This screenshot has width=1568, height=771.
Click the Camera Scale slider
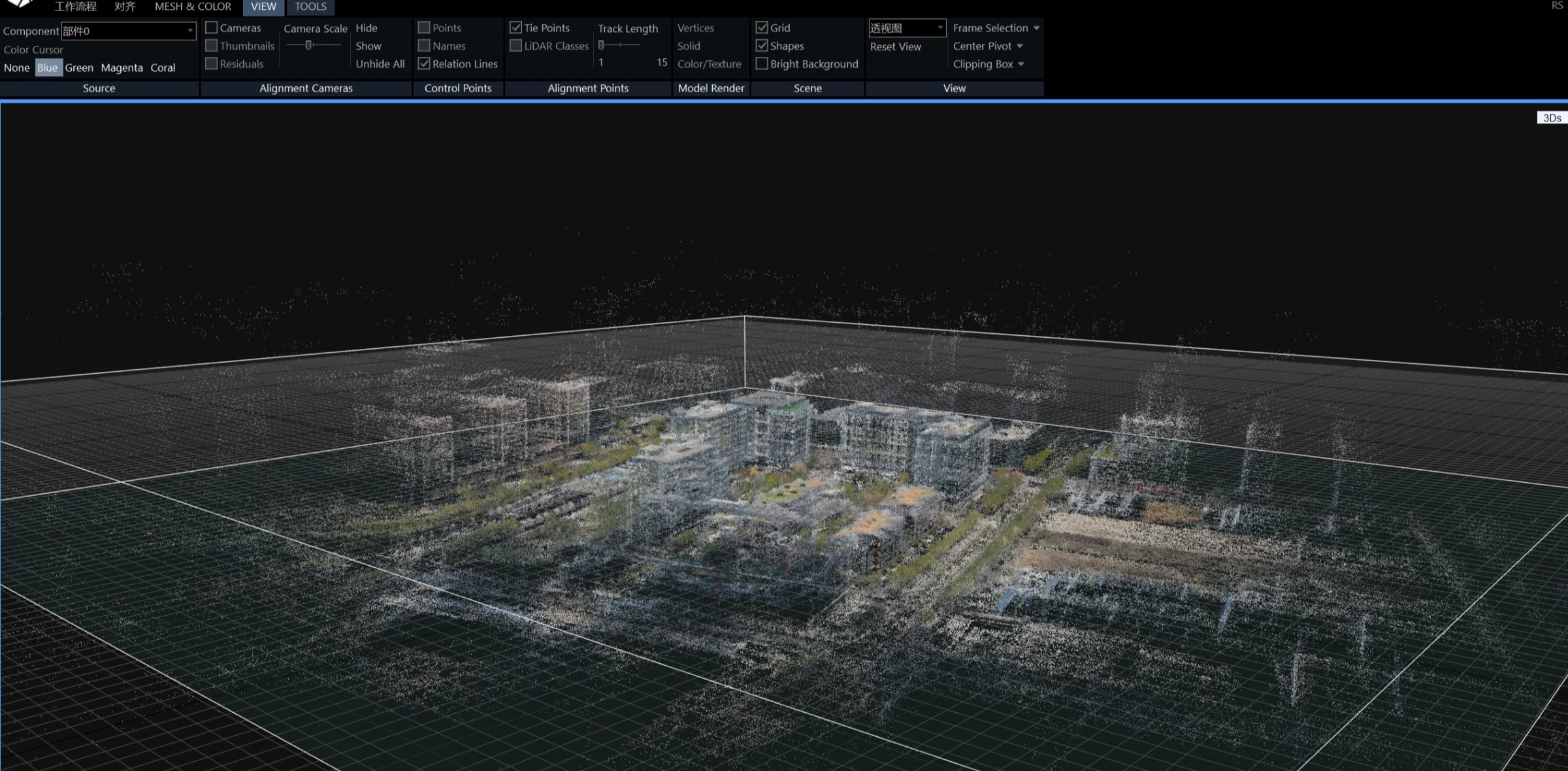(x=309, y=45)
